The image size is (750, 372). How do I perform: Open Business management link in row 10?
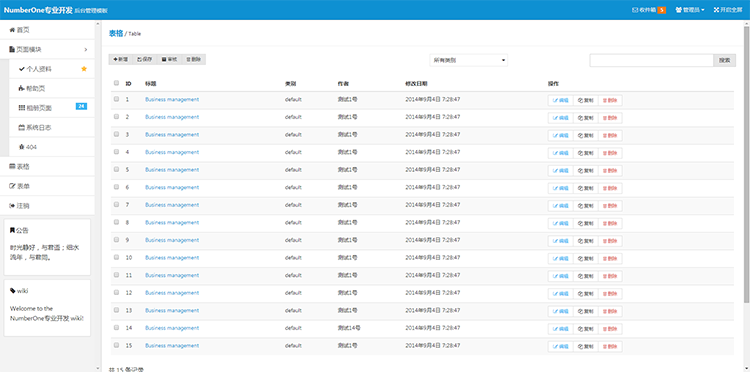[172, 258]
